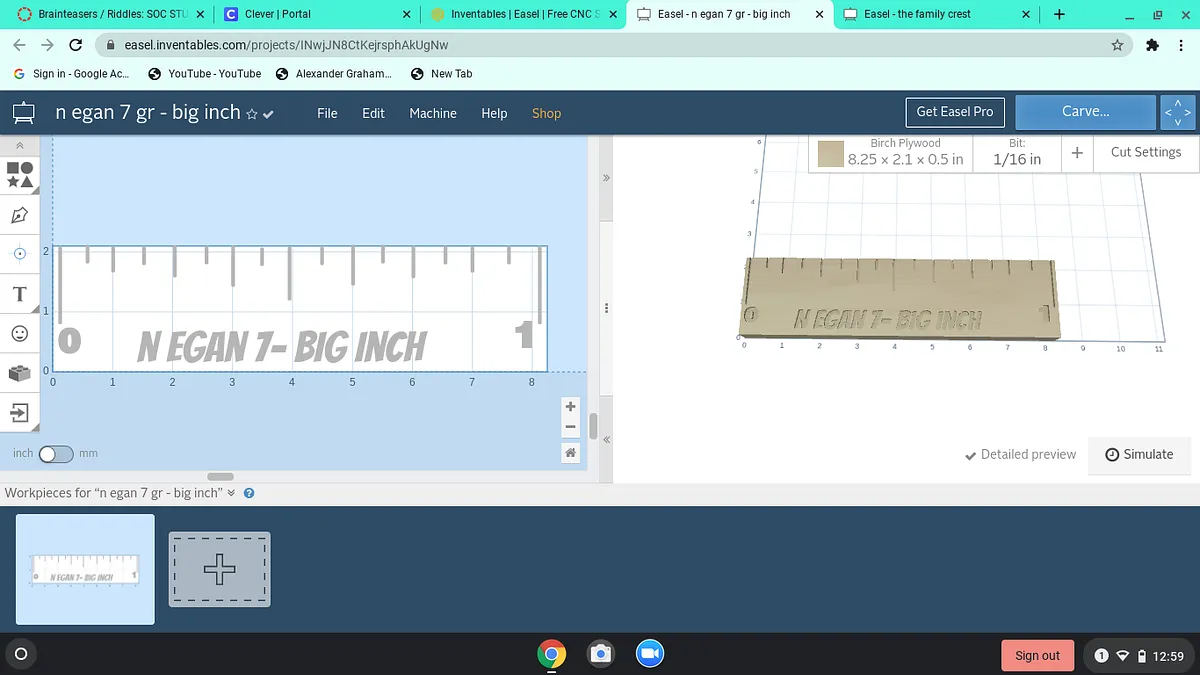The height and width of the screenshot is (675, 1200).
Task: Select the Pen drawing tool
Action: [19, 215]
